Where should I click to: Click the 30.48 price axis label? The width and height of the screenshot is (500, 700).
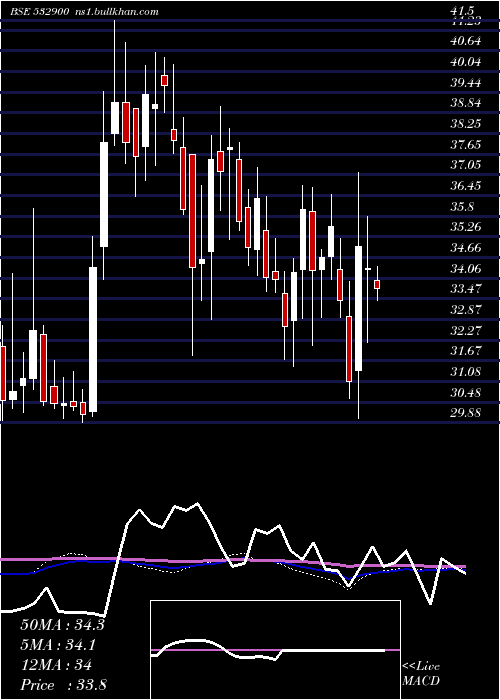(466, 393)
